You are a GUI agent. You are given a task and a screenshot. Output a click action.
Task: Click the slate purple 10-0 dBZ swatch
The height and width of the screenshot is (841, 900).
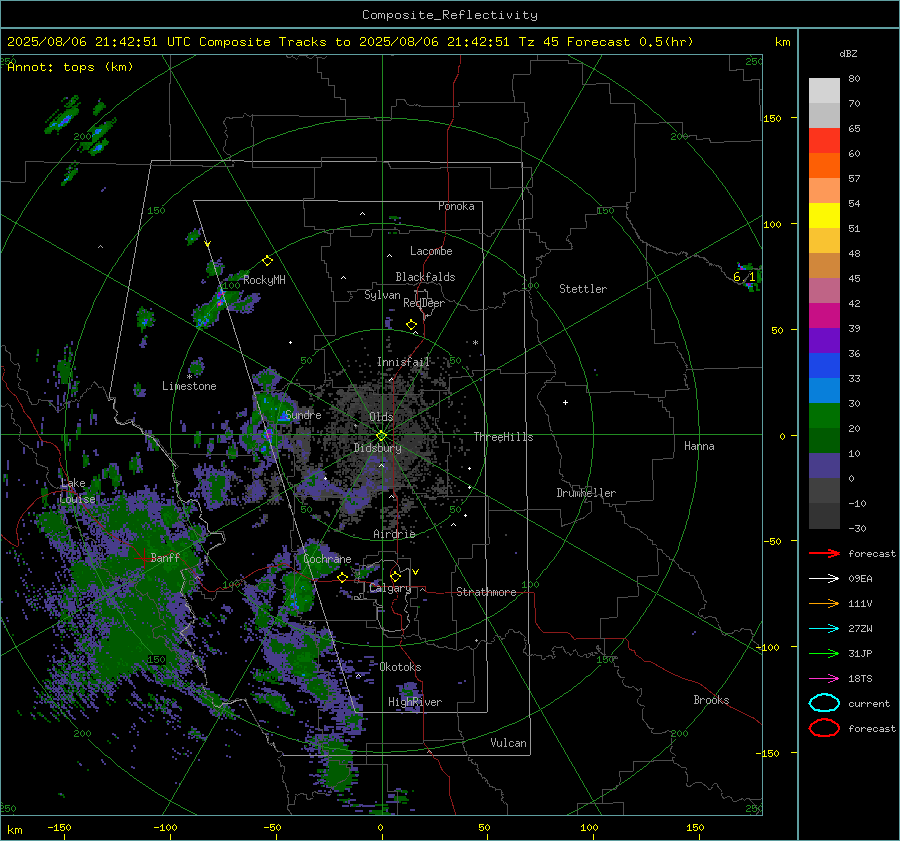point(824,466)
